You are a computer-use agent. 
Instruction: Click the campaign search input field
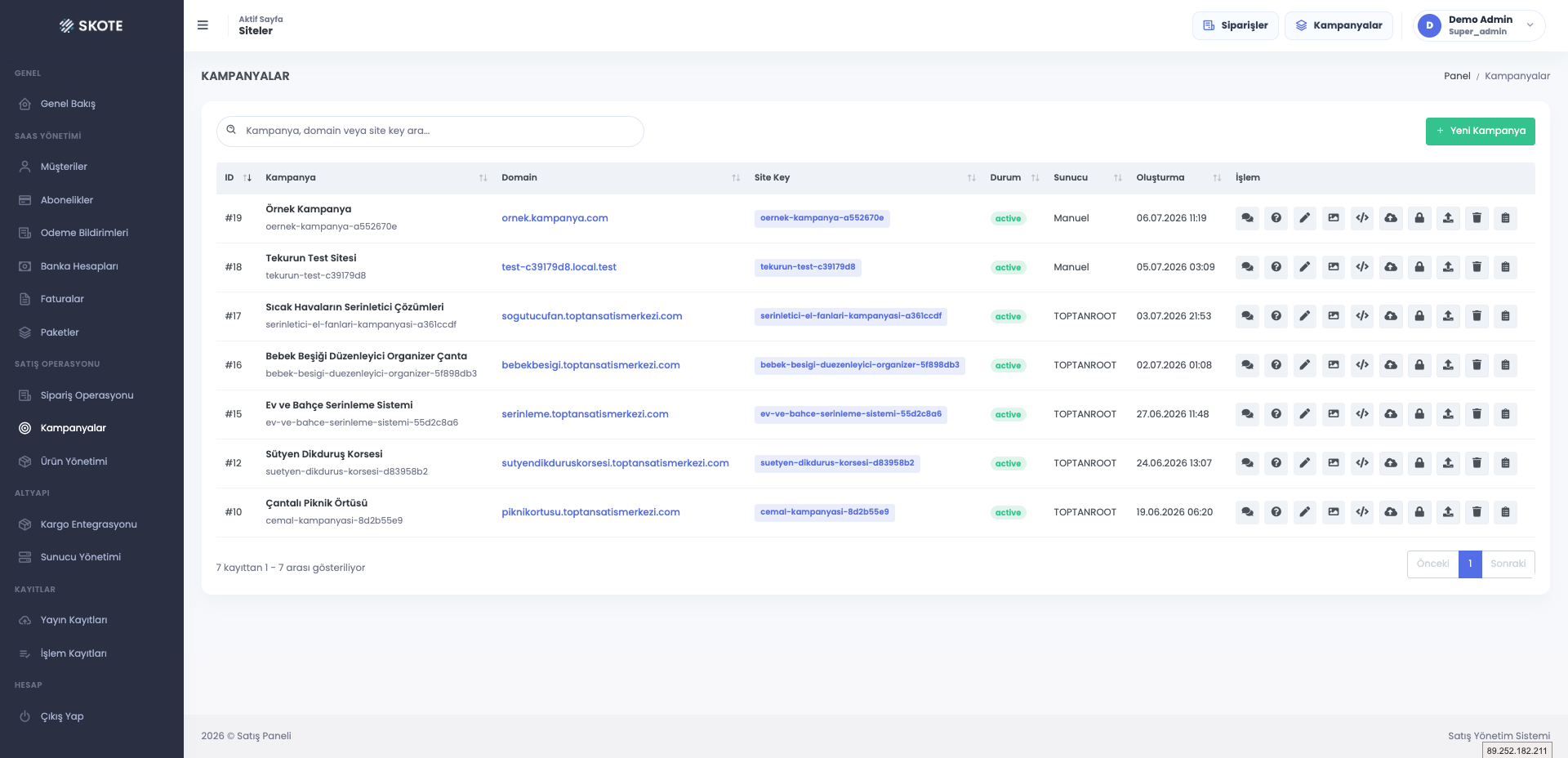click(430, 132)
